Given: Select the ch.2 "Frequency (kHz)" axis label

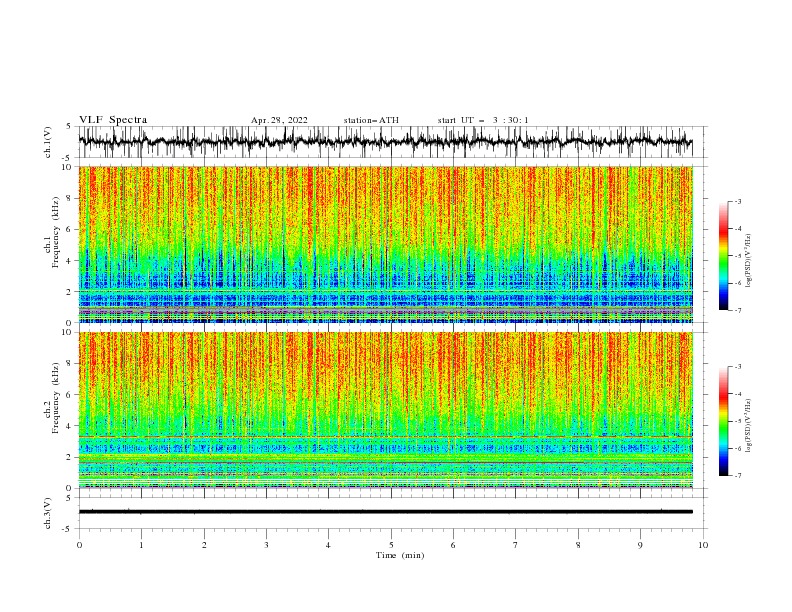Looking at the screenshot, I should [x=56, y=398].
